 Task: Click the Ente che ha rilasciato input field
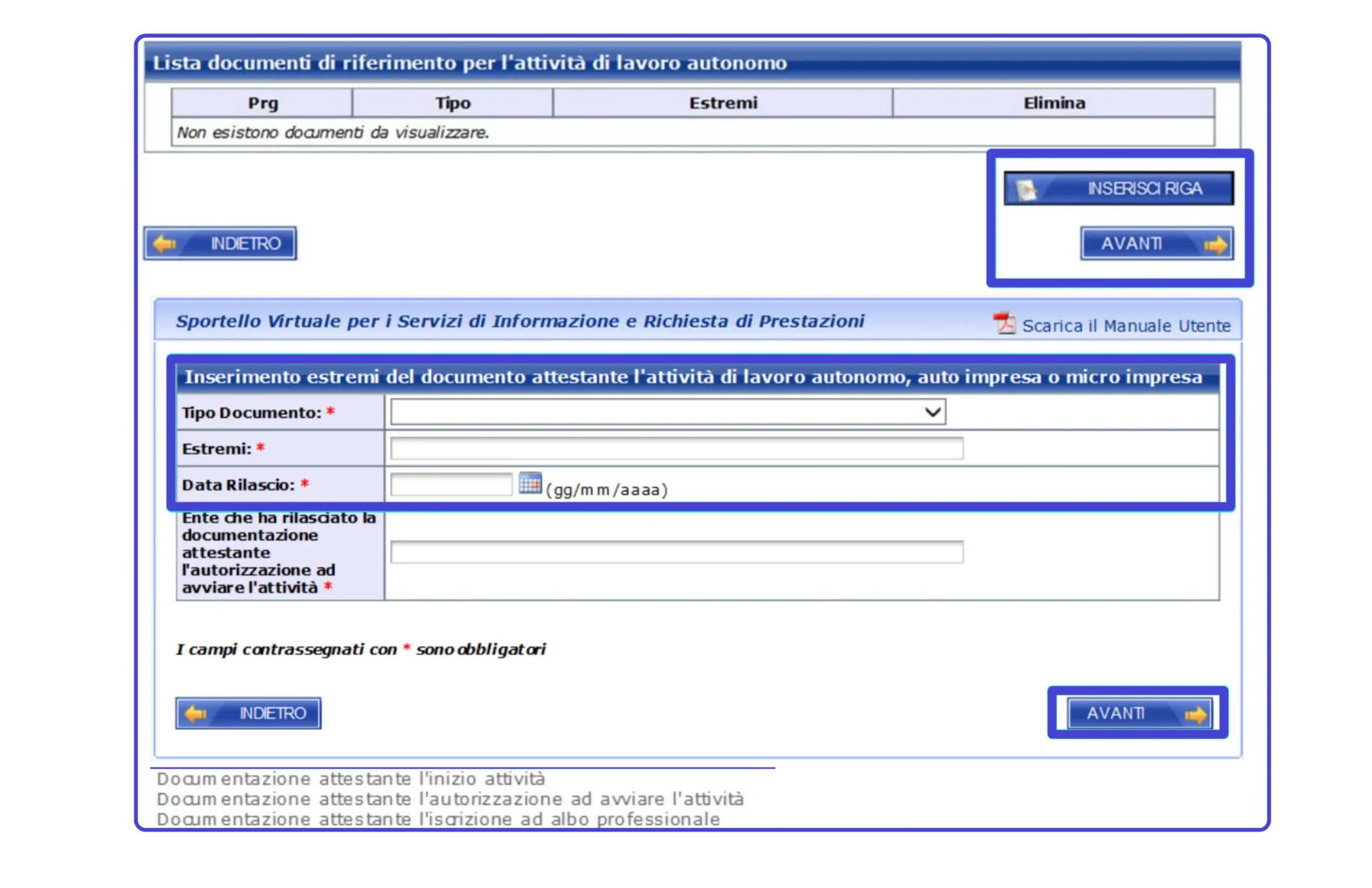[677, 552]
